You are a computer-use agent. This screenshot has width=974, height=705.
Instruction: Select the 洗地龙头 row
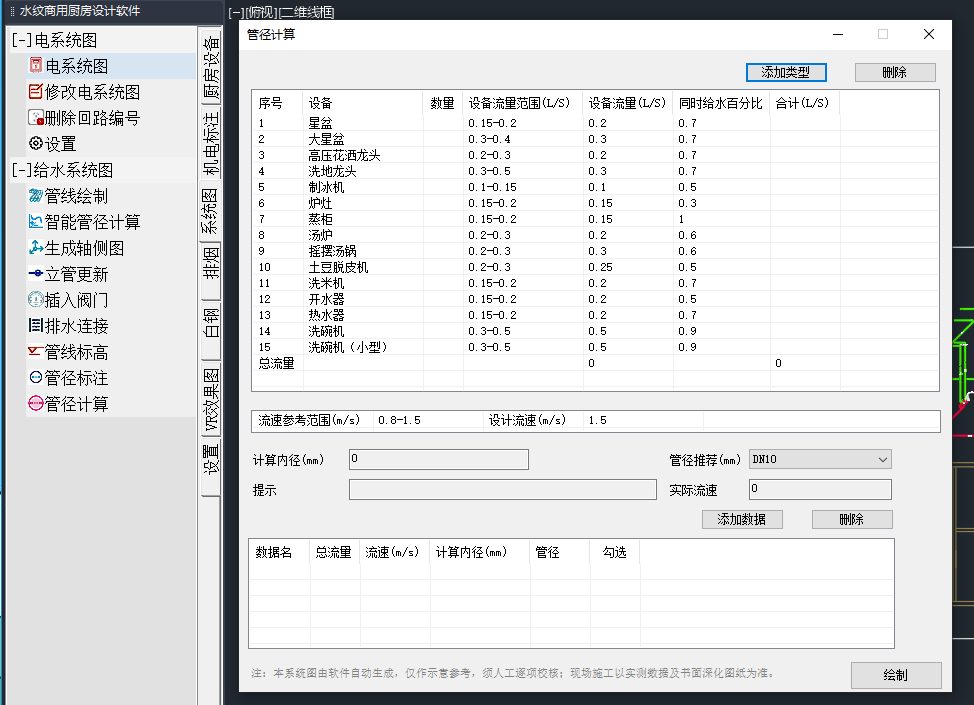tap(594, 171)
